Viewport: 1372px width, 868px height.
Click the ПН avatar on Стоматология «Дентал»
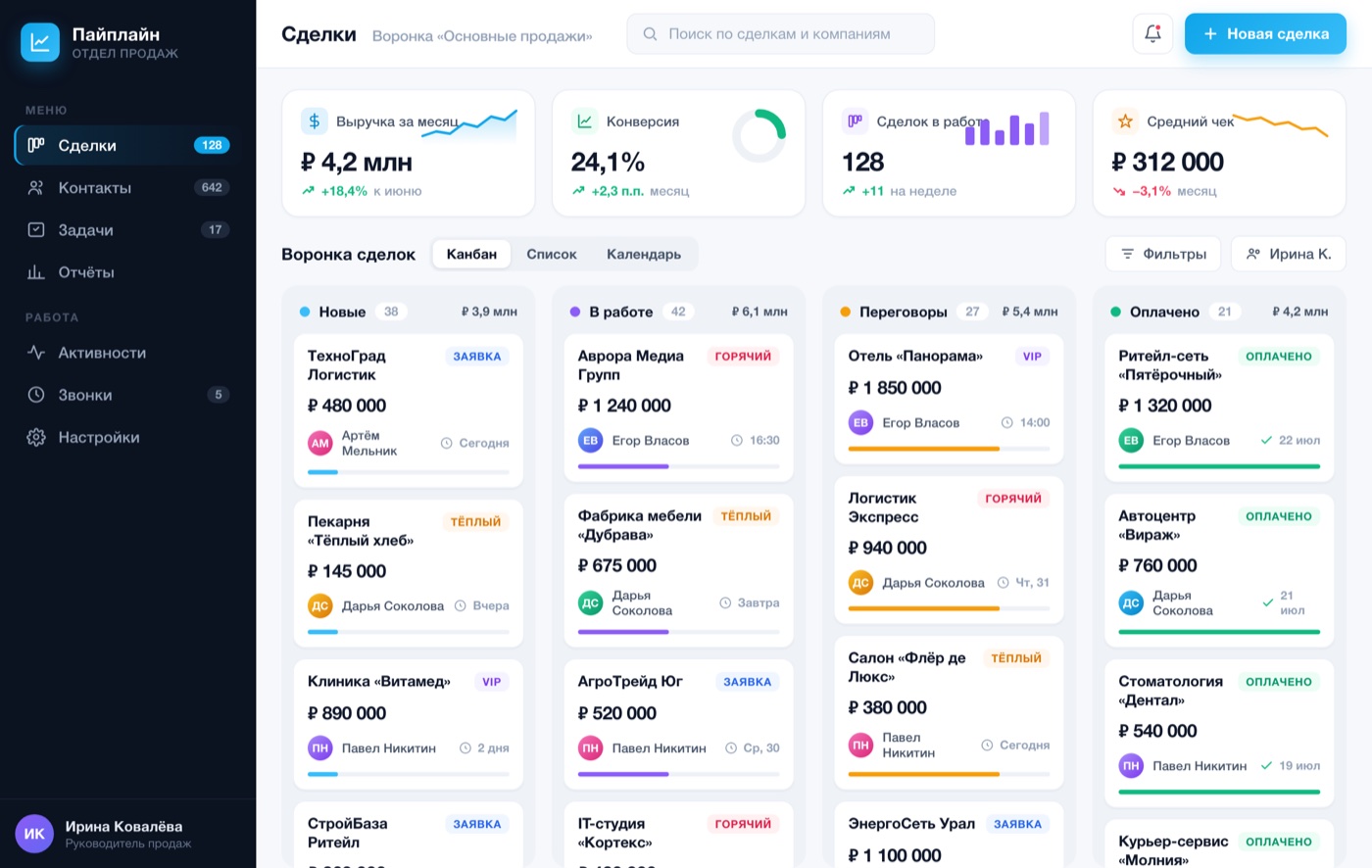(1131, 765)
